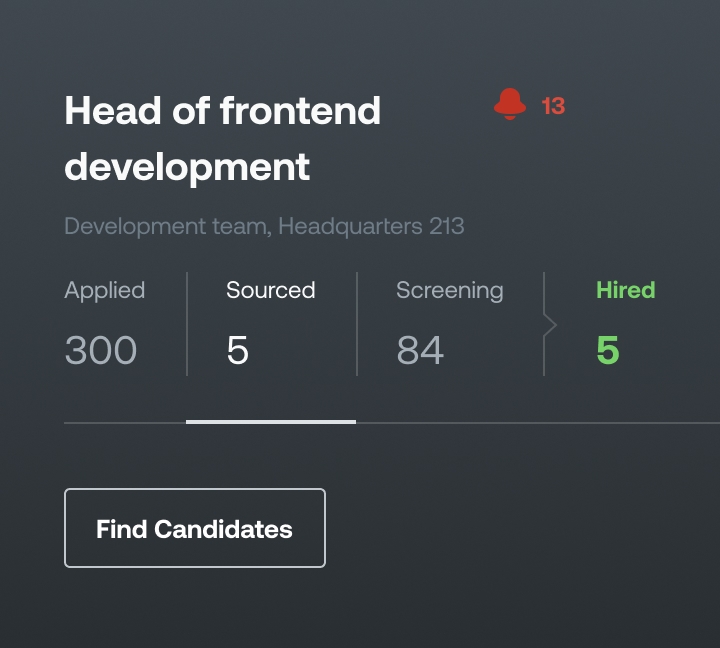This screenshot has height=648, width=720.
Task: Click the gray track line under Applied
Action: (125, 423)
